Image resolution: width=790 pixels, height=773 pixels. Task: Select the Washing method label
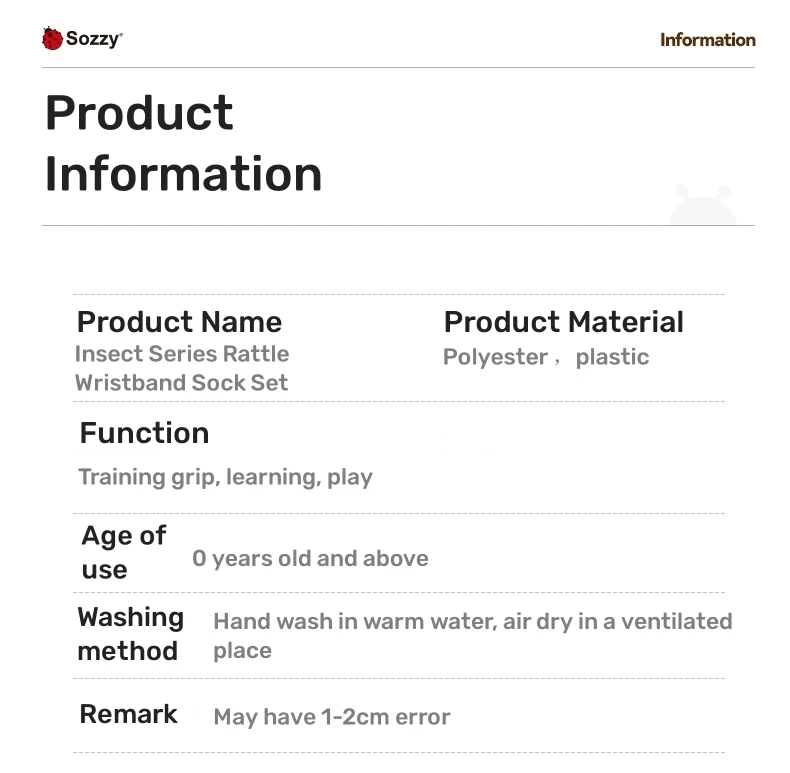point(130,634)
